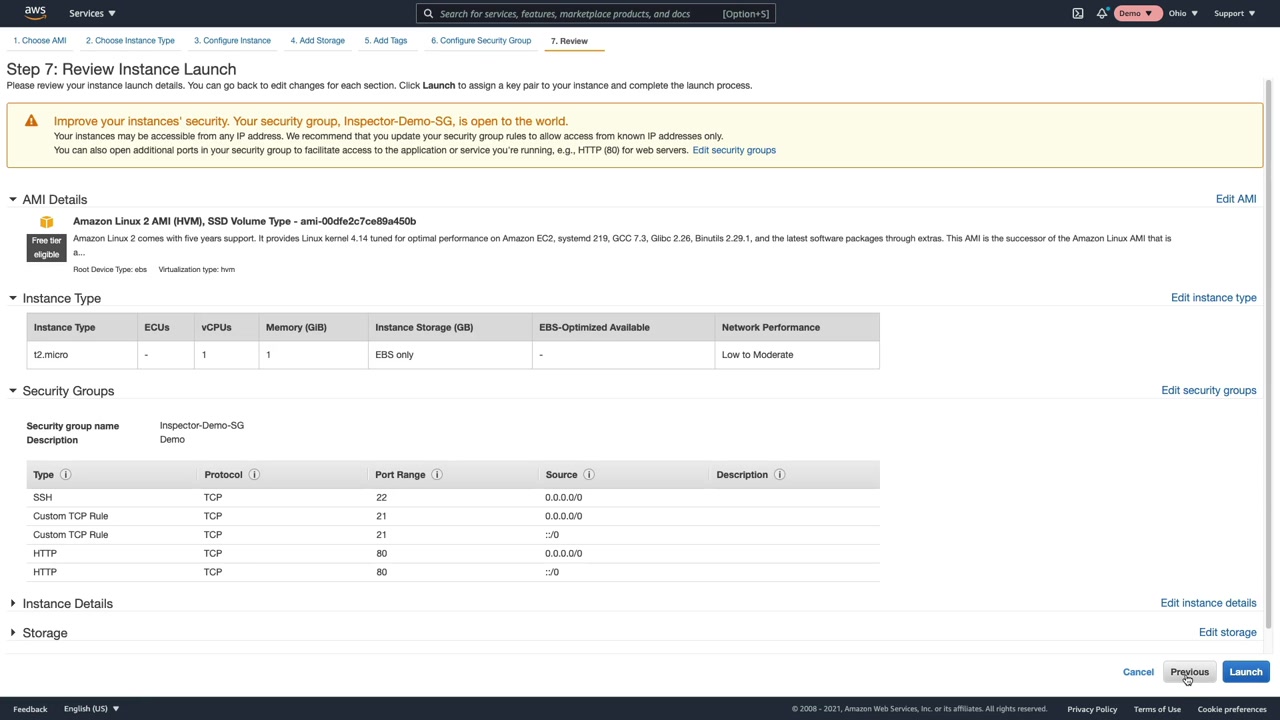Image resolution: width=1280 pixels, height=720 pixels.
Task: Open the English (US) language selector
Action: point(91,709)
